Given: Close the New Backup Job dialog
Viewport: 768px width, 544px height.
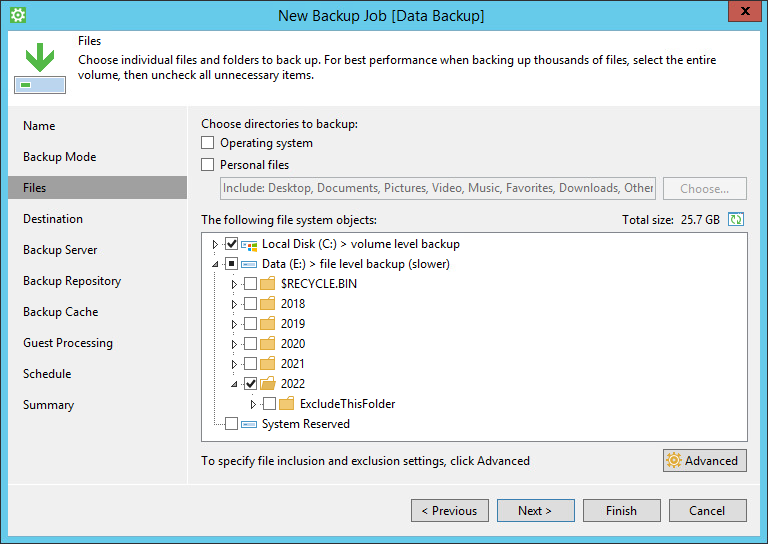Looking at the screenshot, I should click(x=745, y=11).
